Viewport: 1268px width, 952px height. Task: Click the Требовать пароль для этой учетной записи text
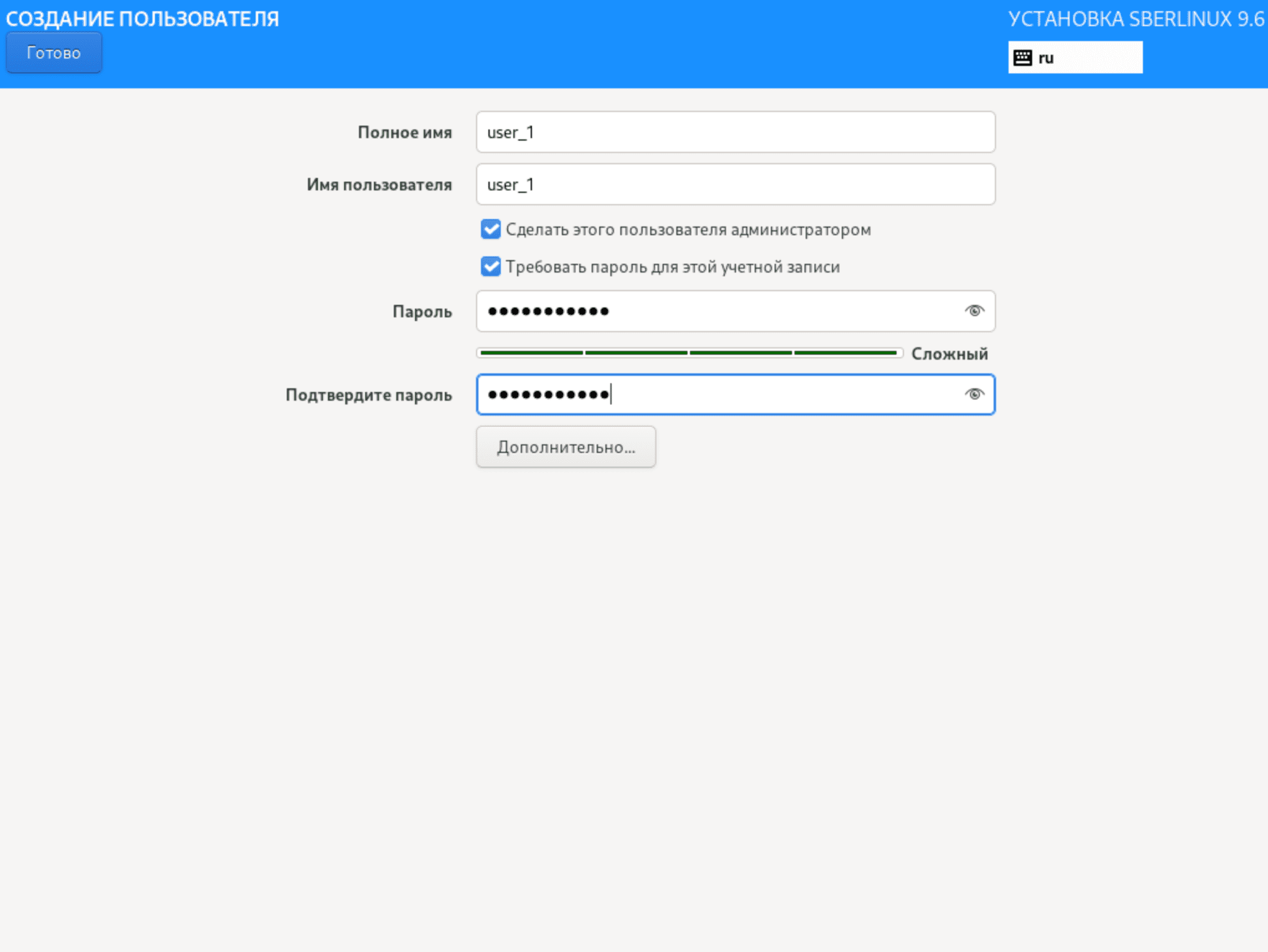(673, 267)
